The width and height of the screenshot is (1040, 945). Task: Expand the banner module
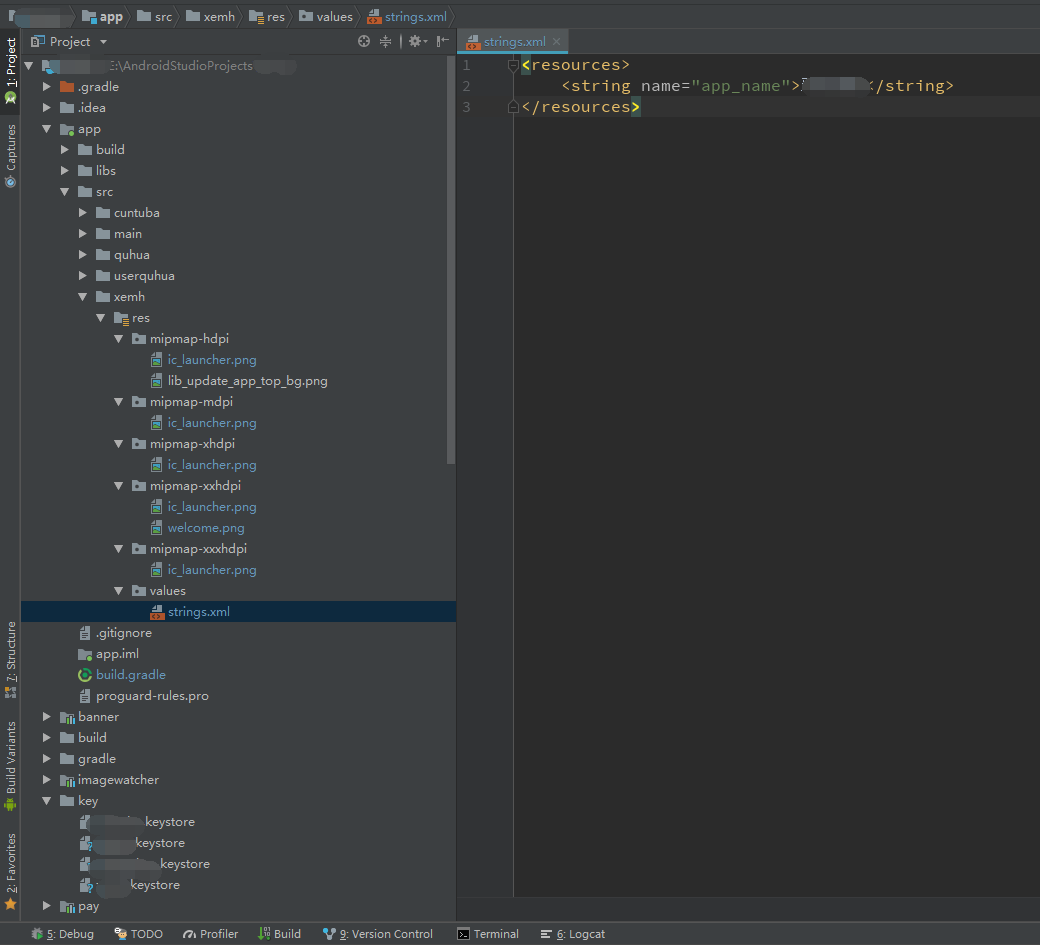point(46,716)
